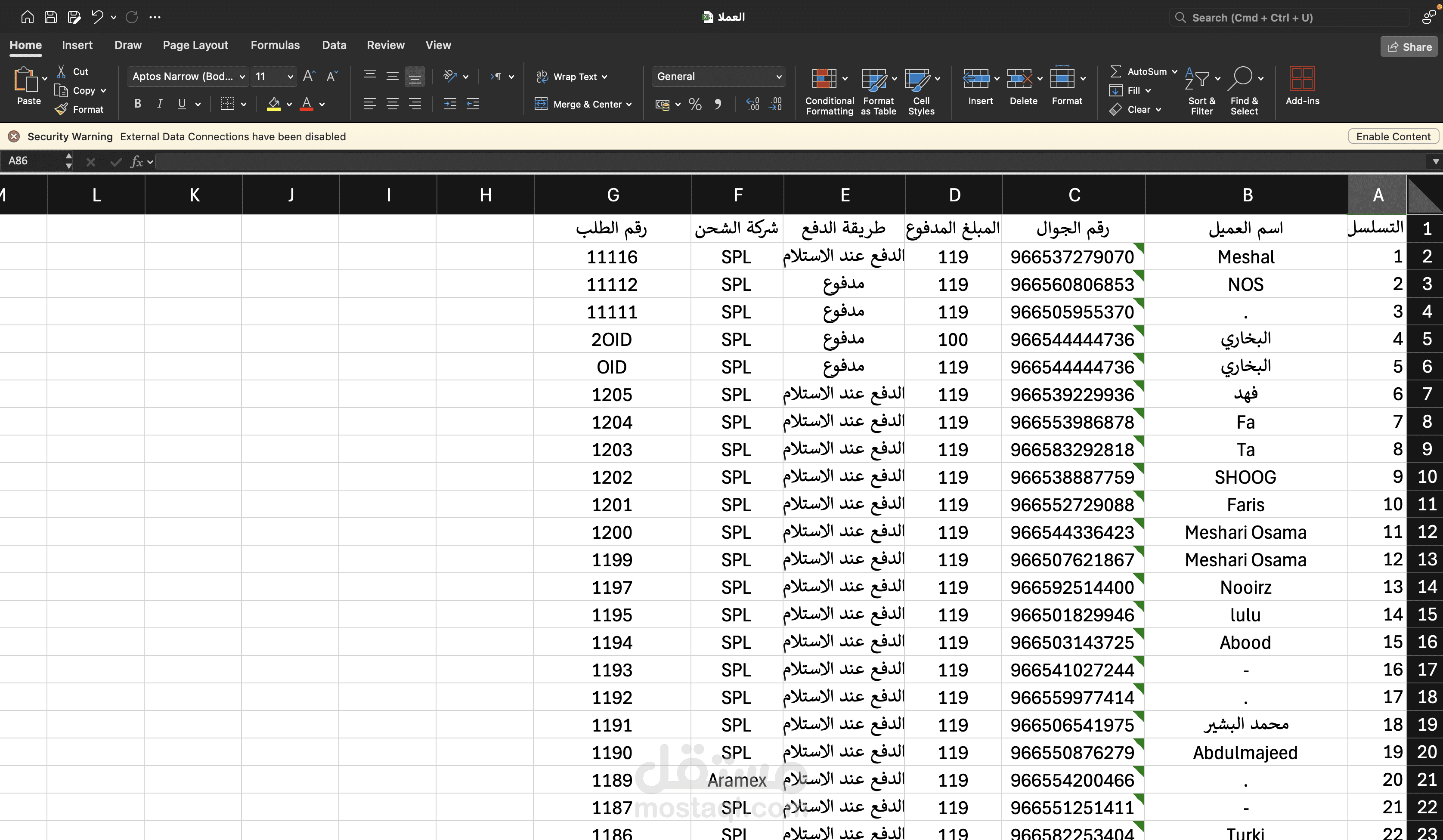Click the Delete cells icon
This screenshot has height=840, width=1443.
click(1019, 78)
